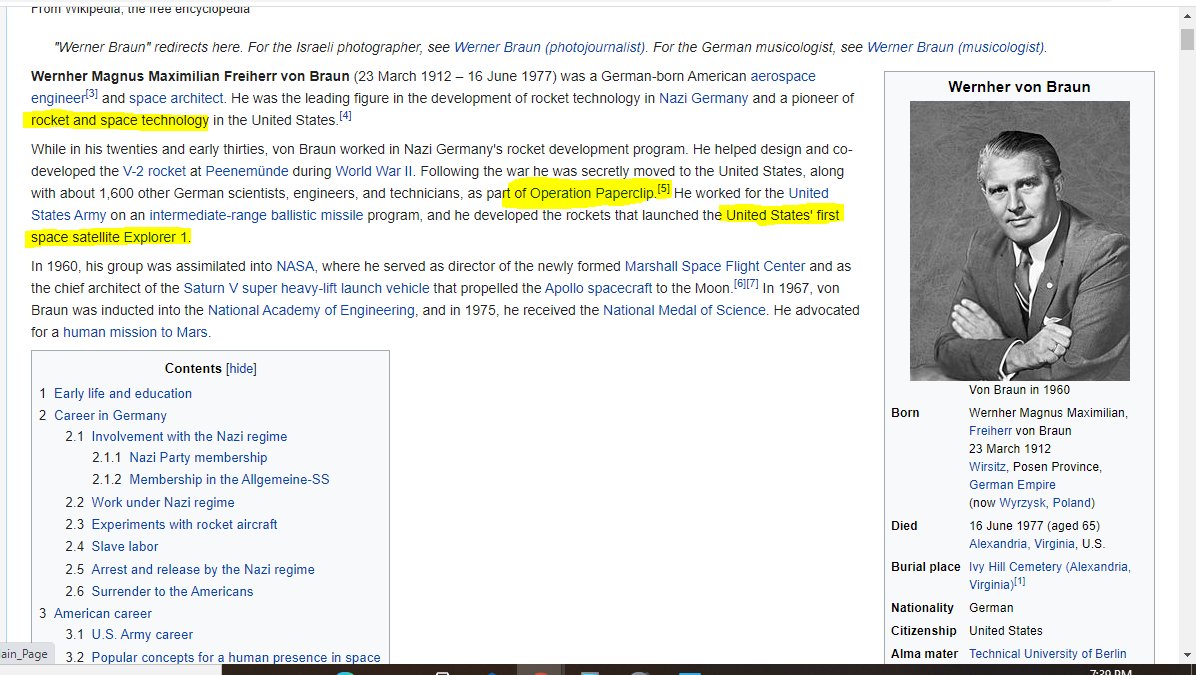
Task: Jump to American career section
Action: pyautogui.click(x=103, y=615)
